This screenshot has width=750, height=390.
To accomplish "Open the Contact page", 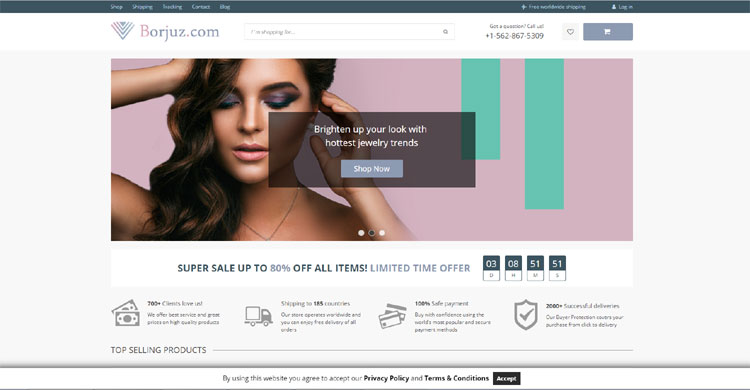I will pyautogui.click(x=200, y=7).
